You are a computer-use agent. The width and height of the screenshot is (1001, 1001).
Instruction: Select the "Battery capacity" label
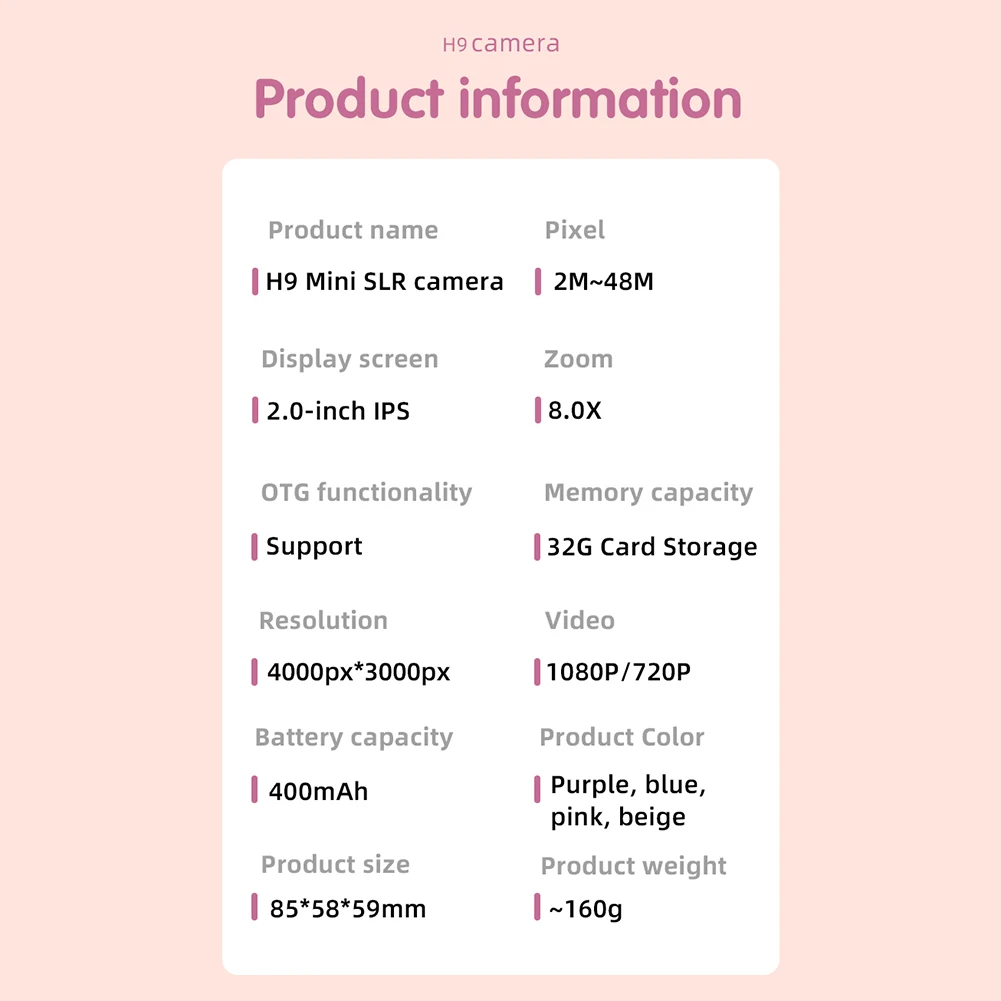[x=354, y=737]
